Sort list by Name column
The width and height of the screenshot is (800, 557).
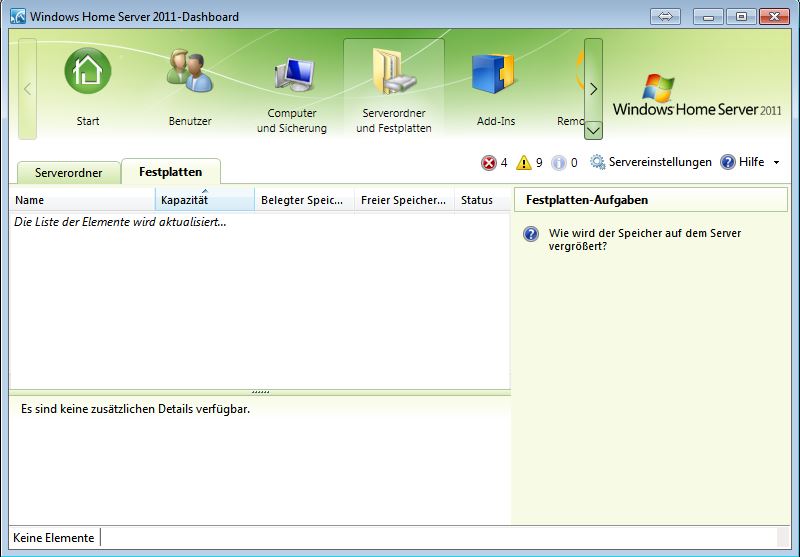pos(82,200)
